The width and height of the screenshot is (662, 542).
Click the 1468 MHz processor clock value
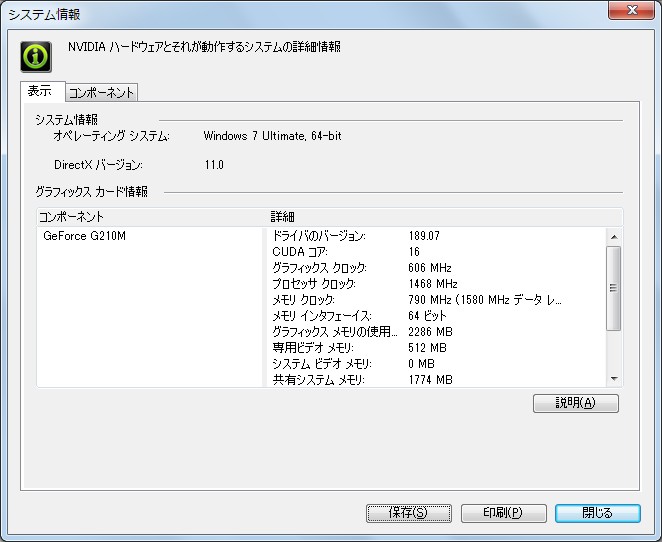[x=433, y=284]
